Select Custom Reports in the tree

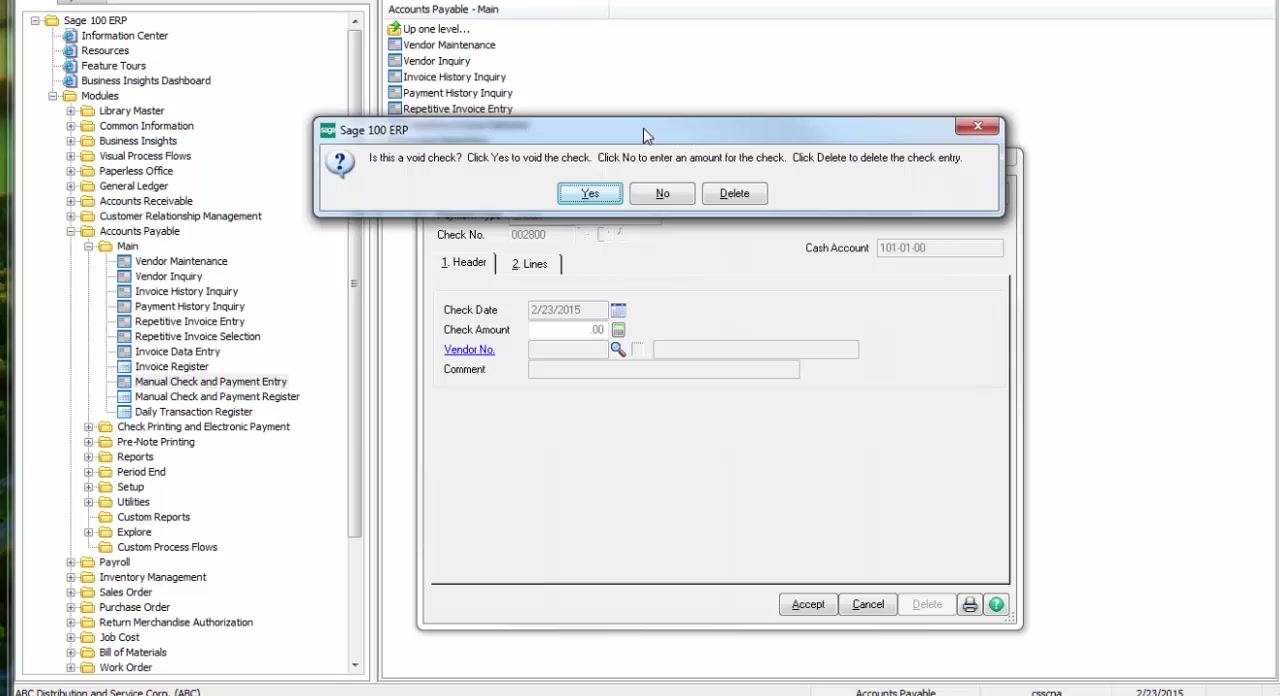(x=153, y=517)
